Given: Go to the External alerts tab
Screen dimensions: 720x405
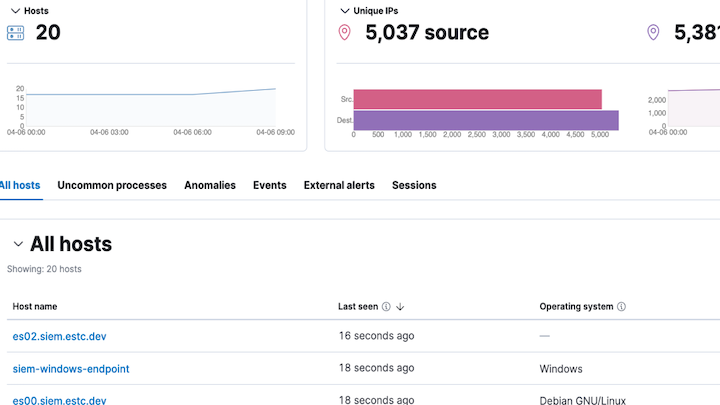Looking at the screenshot, I should pyautogui.click(x=339, y=185).
